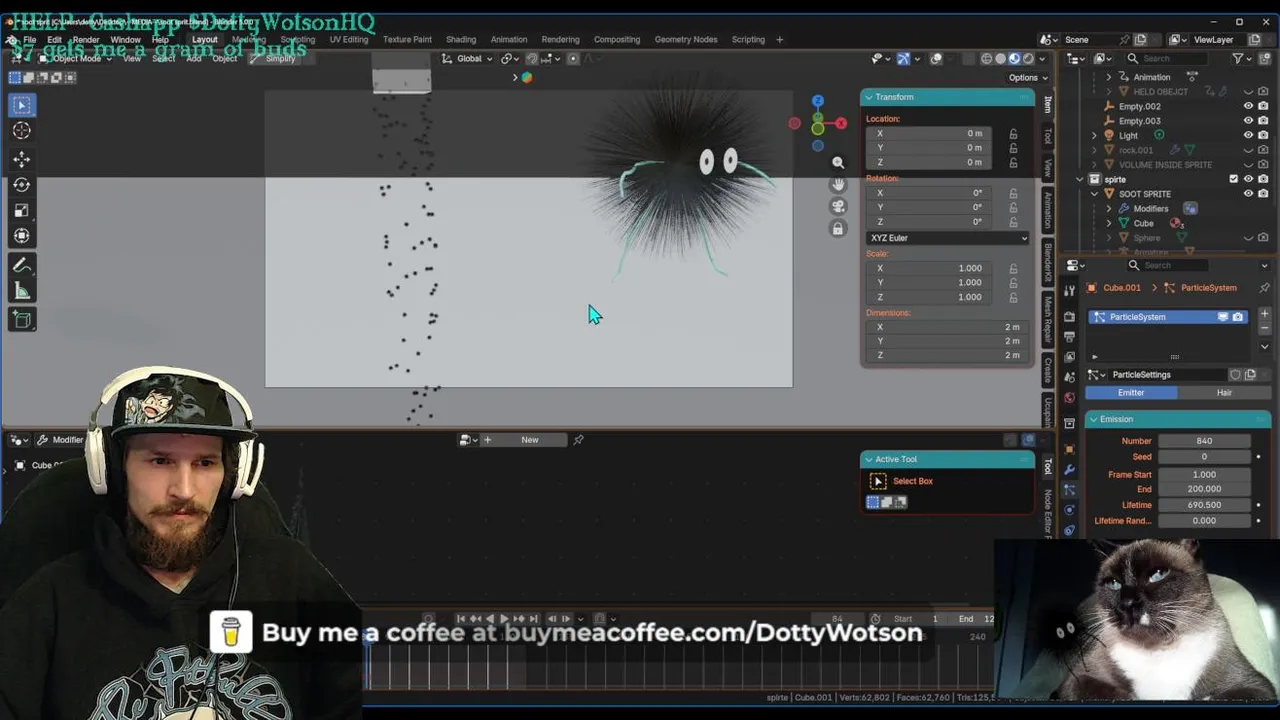This screenshot has width=1280, height=720.
Task: Select the Move tool
Action: 22,159
